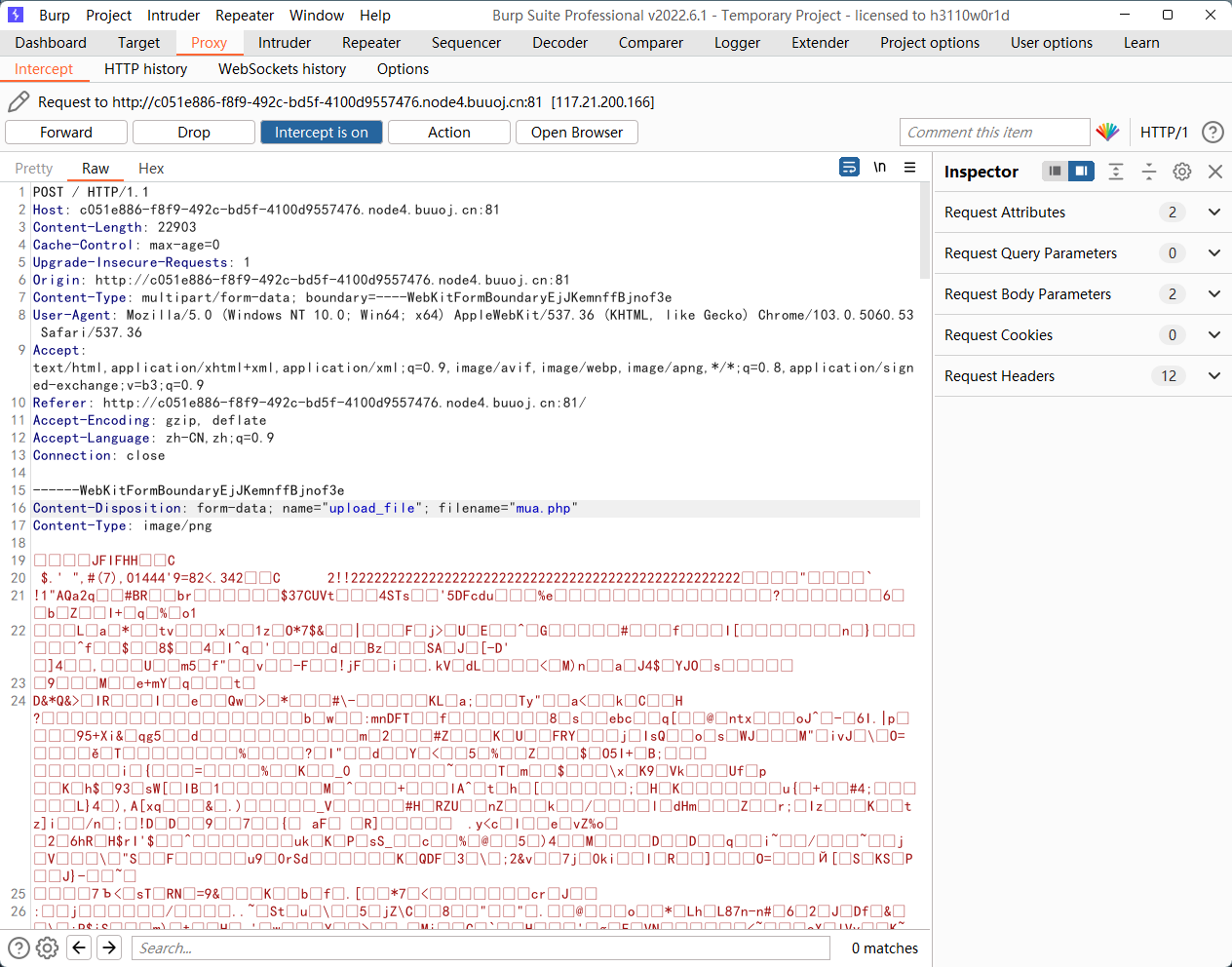Switch to the Sequencer tab

[x=466, y=42]
